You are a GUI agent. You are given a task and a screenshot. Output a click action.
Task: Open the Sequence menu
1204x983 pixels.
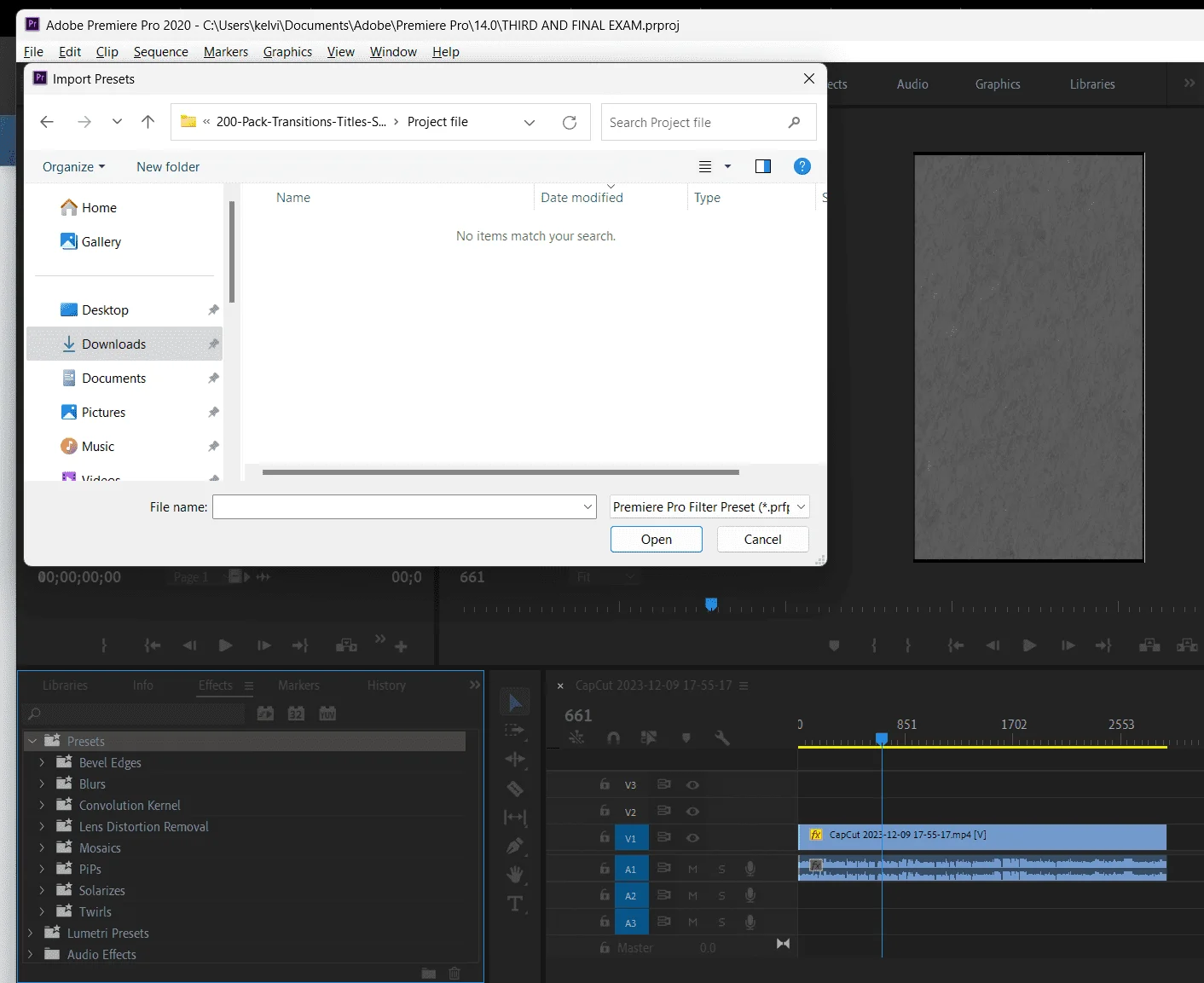coord(160,52)
